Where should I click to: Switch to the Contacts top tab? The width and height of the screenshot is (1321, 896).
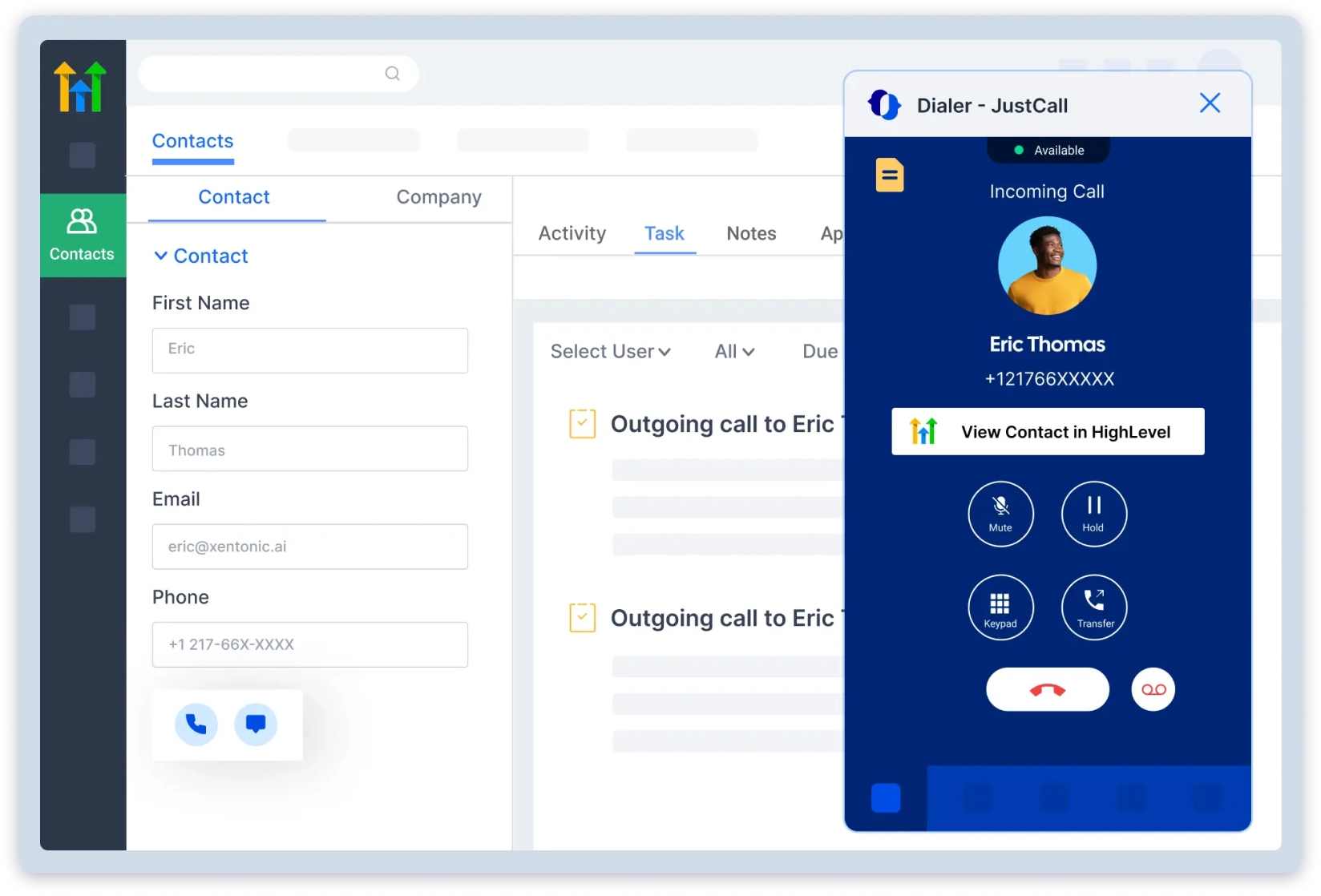tap(193, 141)
